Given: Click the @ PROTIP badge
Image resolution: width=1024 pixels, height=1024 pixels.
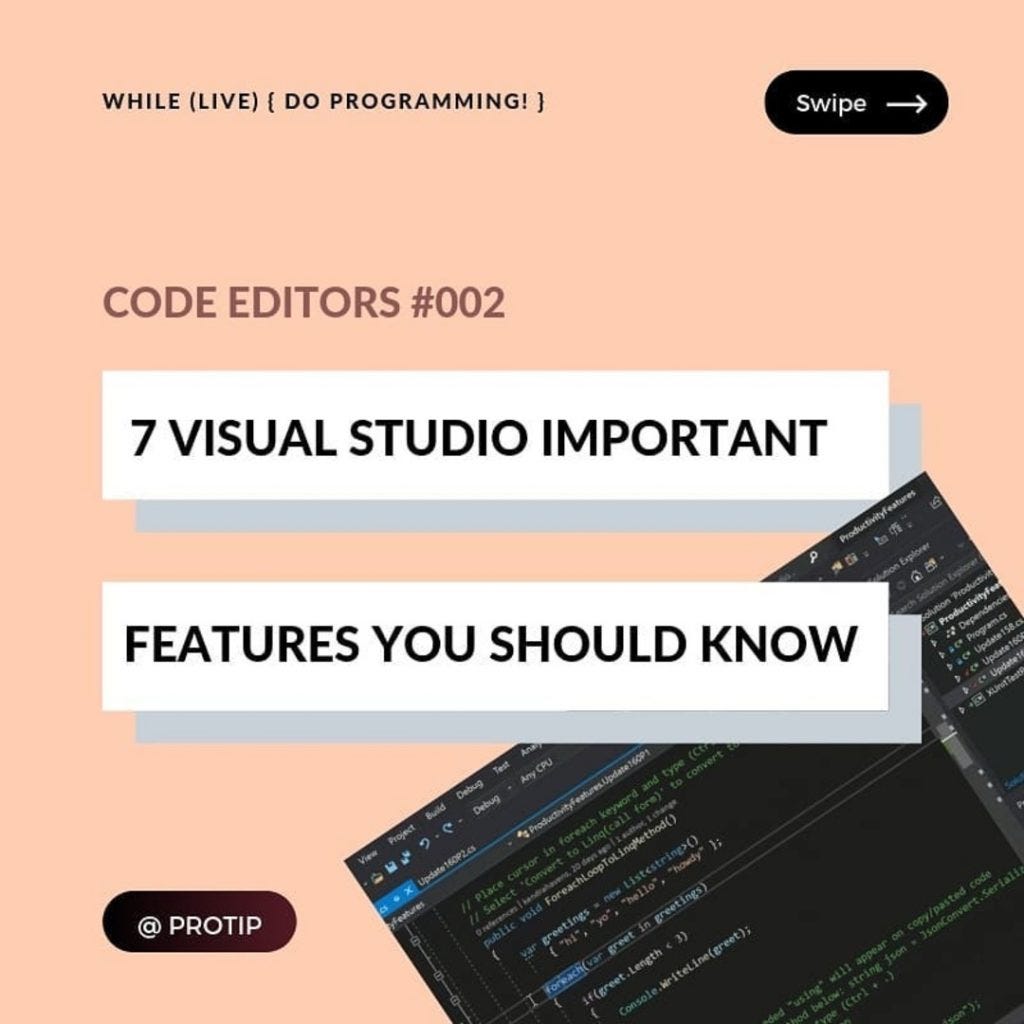Looking at the screenshot, I should [199, 923].
